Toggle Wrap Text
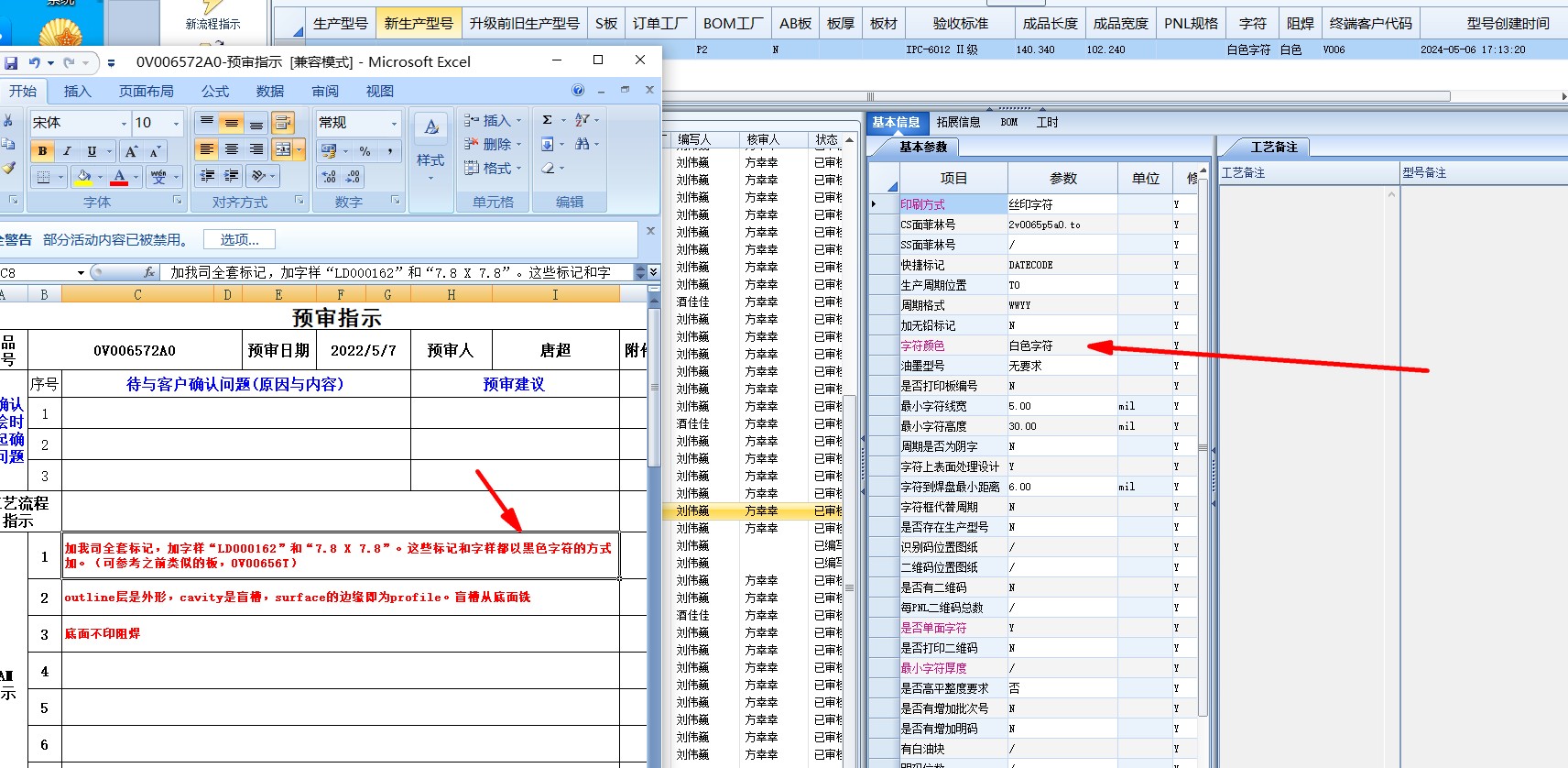 click(x=283, y=123)
